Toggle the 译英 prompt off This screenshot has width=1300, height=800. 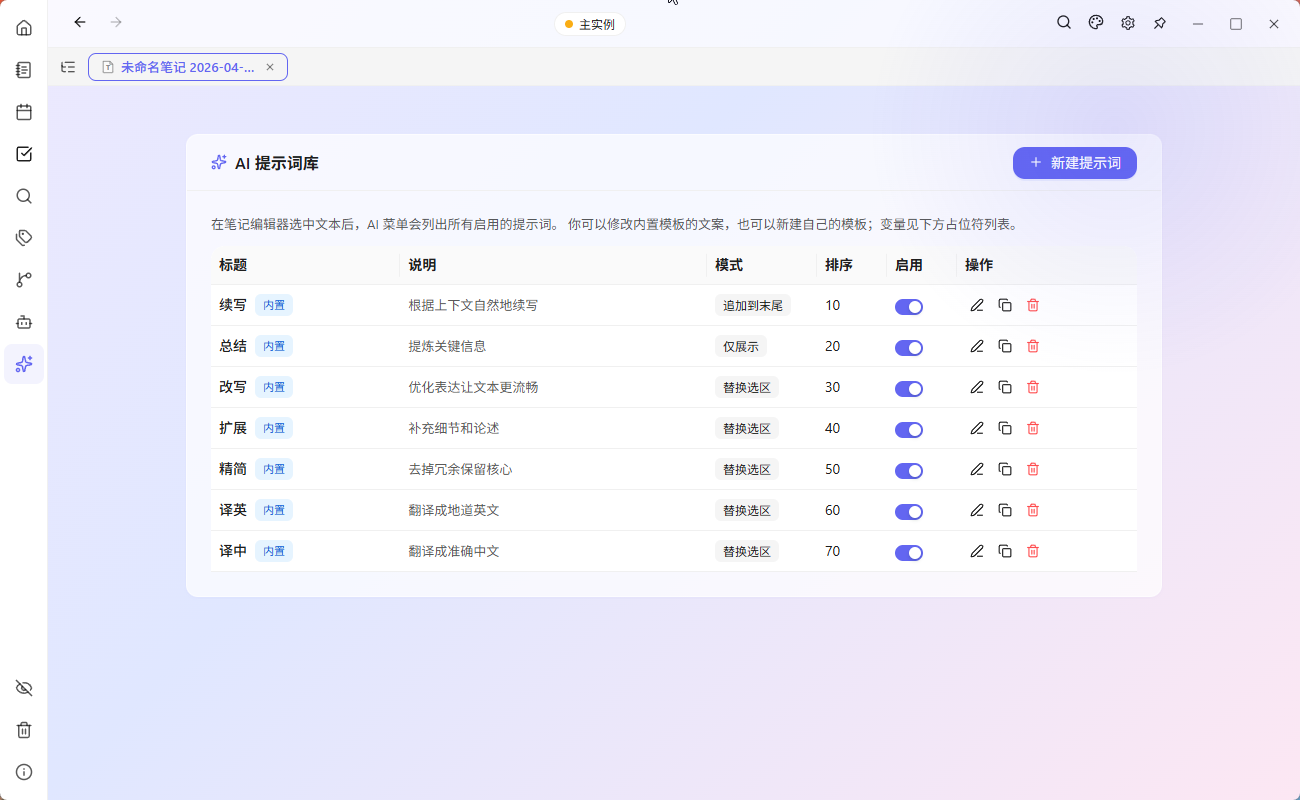point(909,511)
